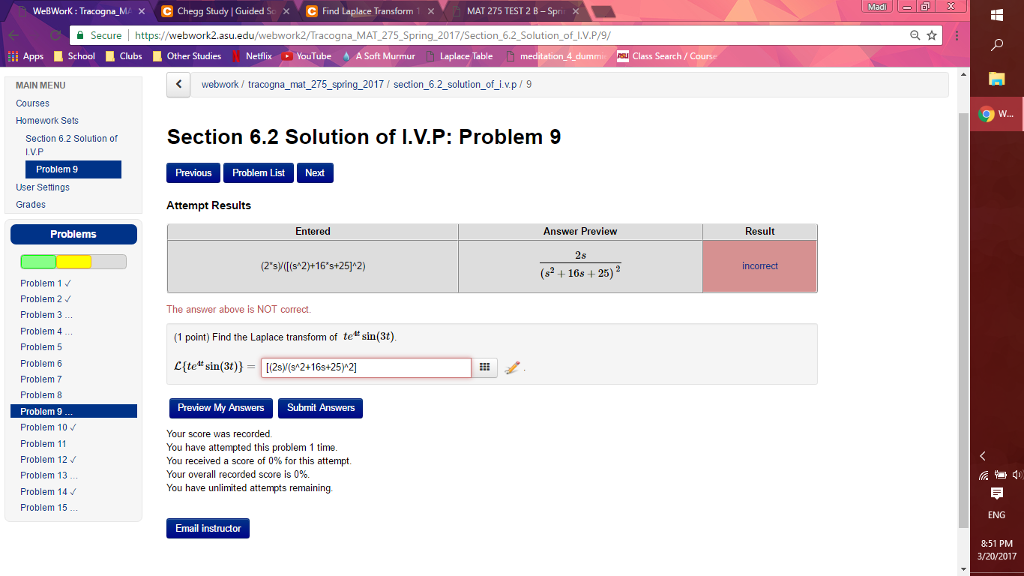
Task: Click the Laplace transform answer field
Action: 366,367
